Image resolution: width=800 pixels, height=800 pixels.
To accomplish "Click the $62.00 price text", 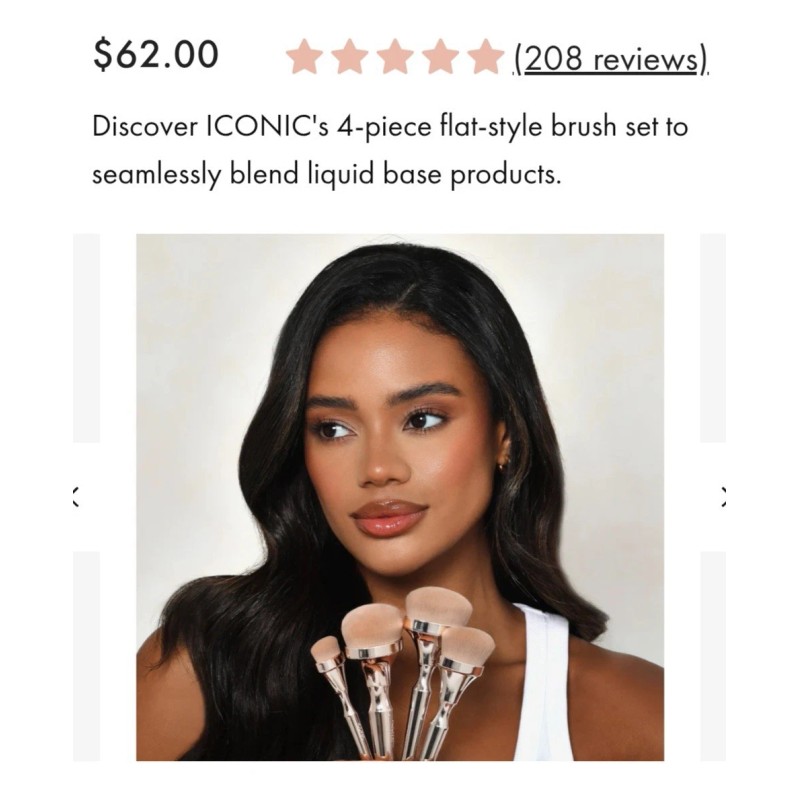I will pos(156,55).
